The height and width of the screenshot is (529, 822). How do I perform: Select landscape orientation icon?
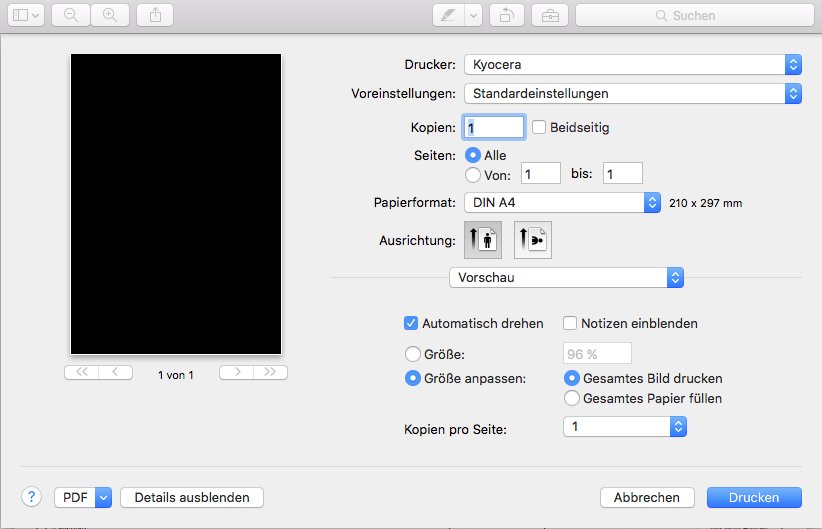pyautogui.click(x=533, y=240)
